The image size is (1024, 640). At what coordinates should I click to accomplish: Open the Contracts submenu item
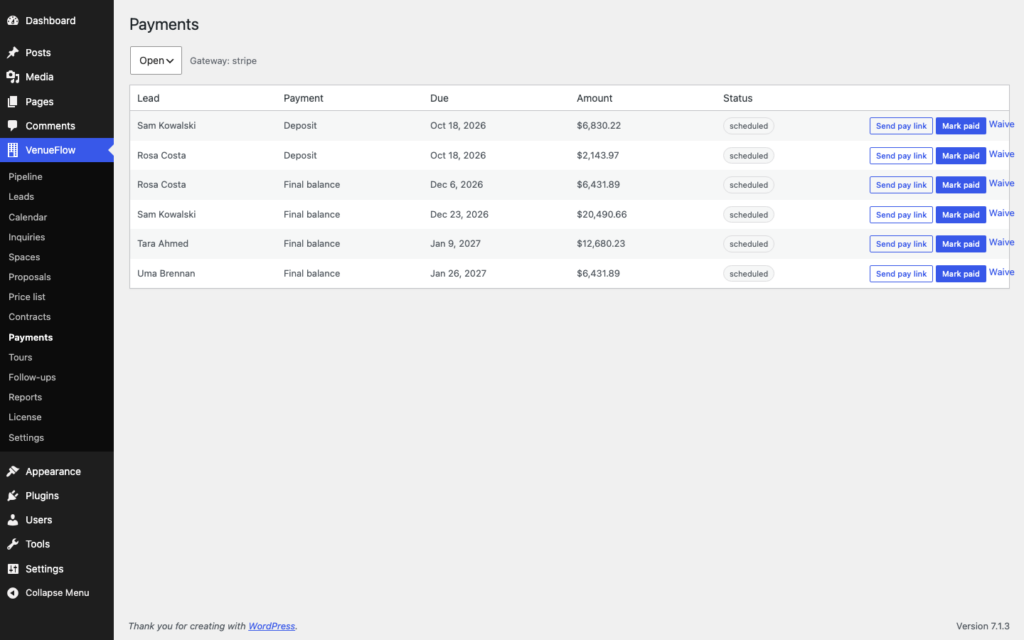[29, 317]
